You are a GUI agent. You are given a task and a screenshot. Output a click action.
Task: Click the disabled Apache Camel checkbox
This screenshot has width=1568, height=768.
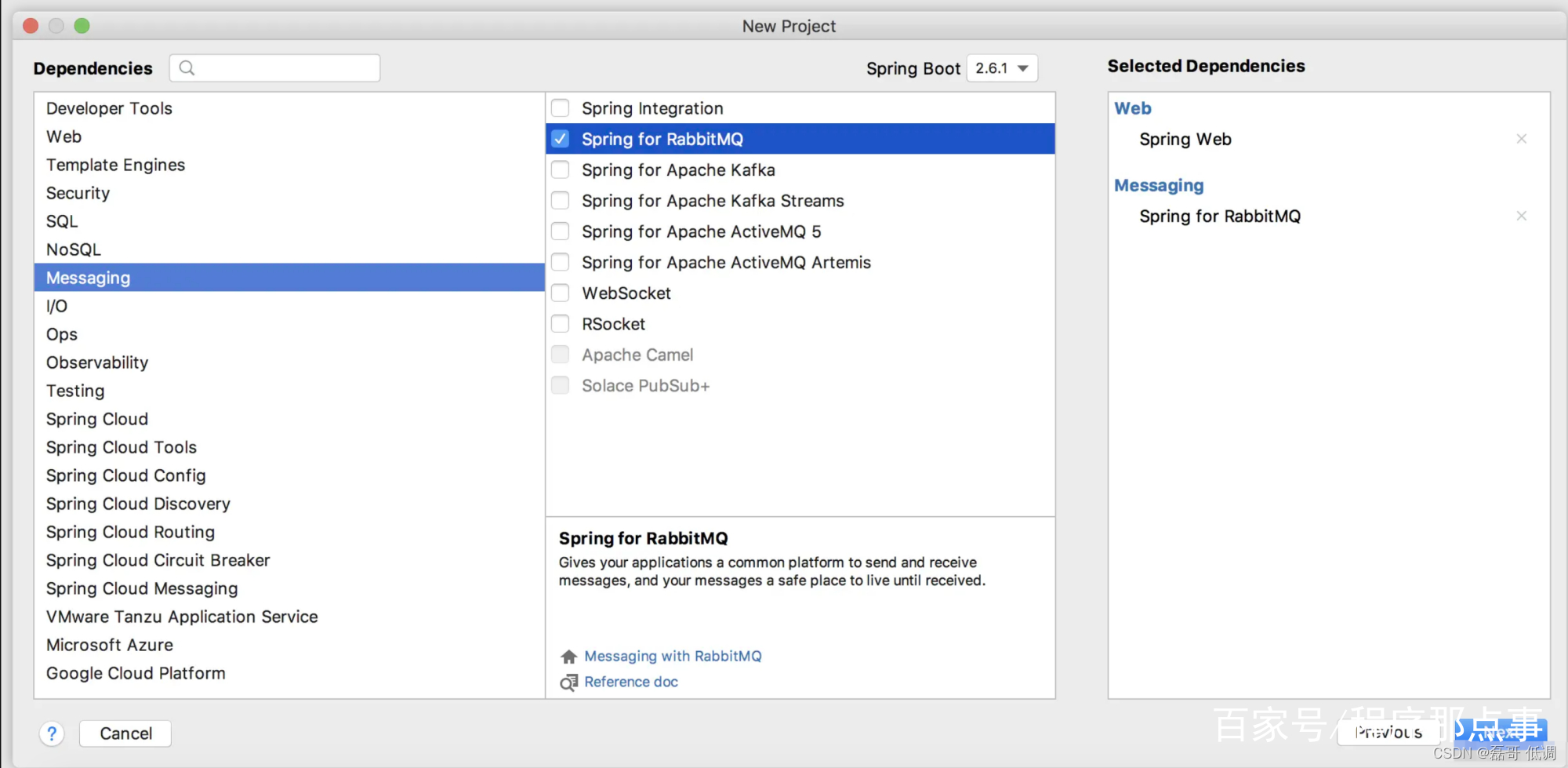pyautogui.click(x=561, y=355)
